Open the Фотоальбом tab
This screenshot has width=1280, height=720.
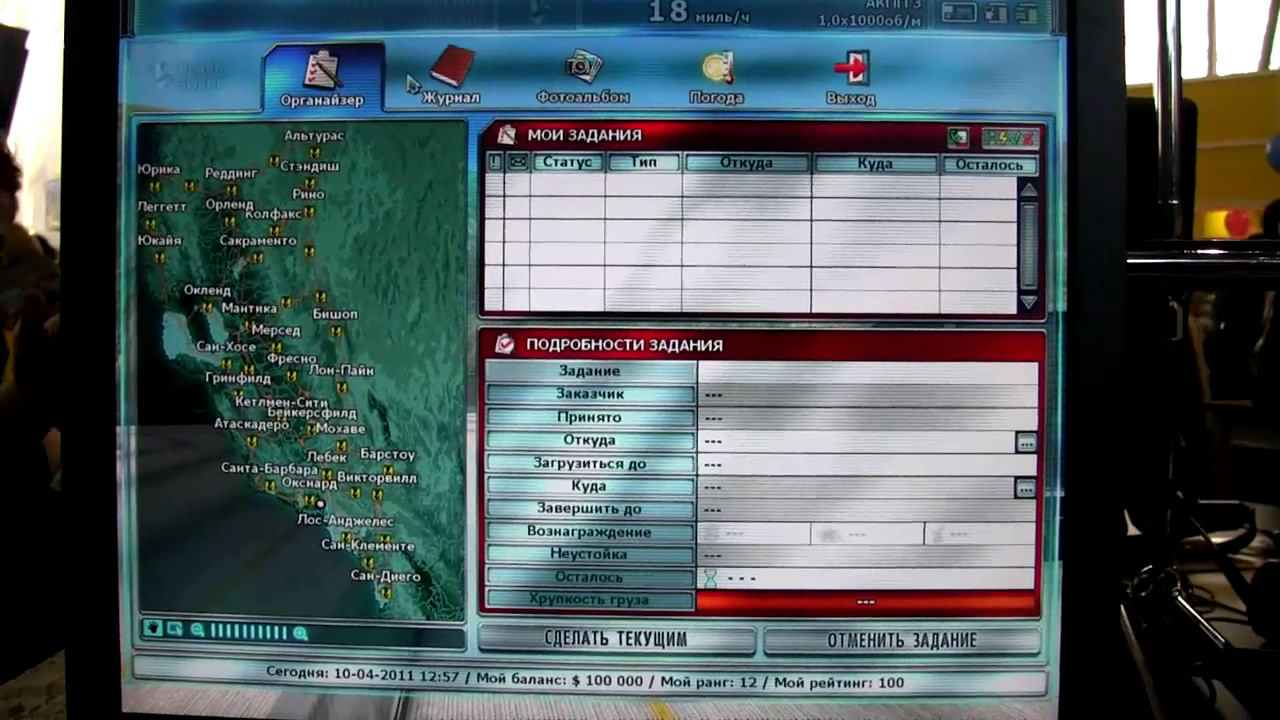tap(583, 77)
